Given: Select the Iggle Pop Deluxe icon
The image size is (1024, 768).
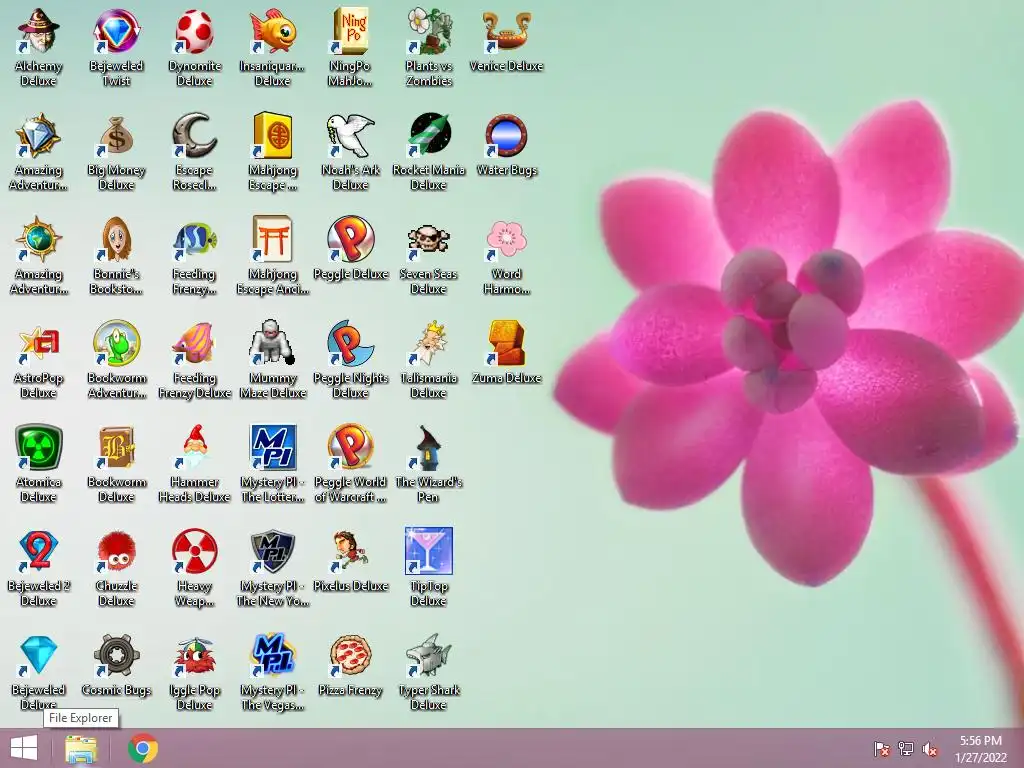Looking at the screenshot, I should pos(195,656).
